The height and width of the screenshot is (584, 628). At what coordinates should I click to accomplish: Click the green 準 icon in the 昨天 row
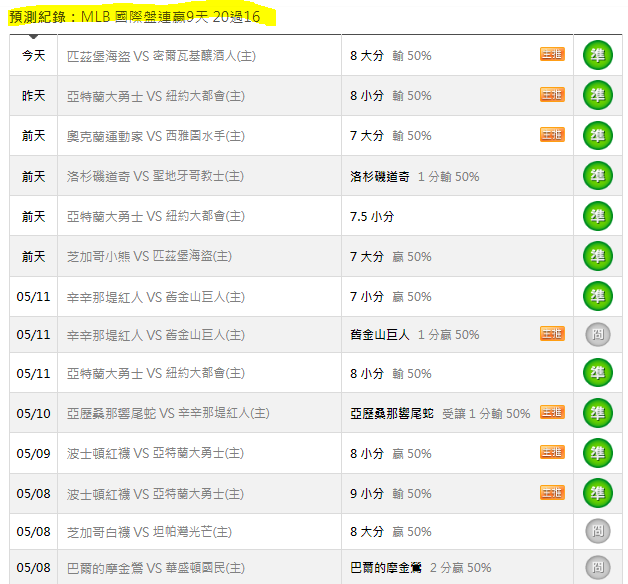pyautogui.click(x=598, y=95)
